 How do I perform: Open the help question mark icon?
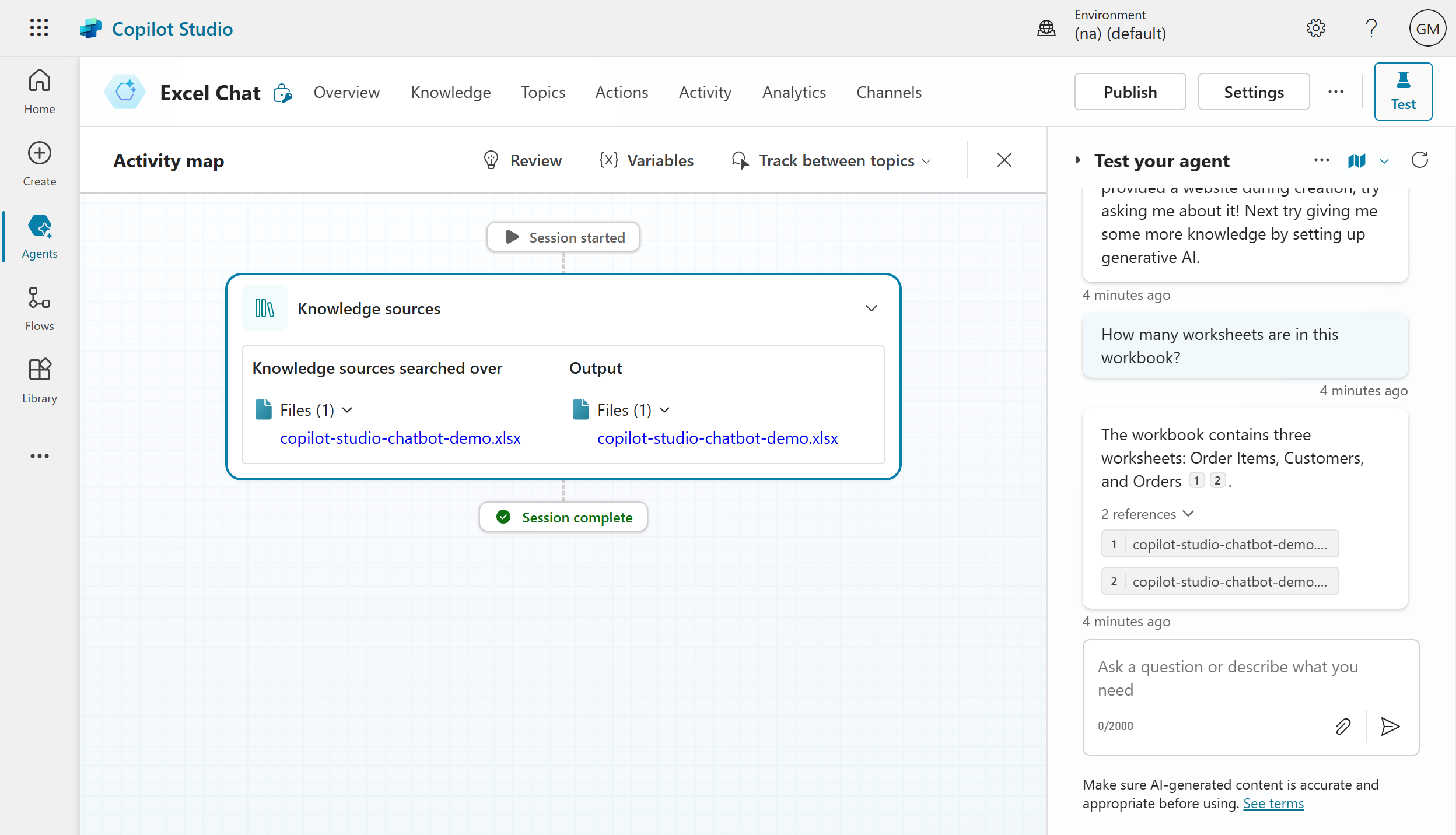click(x=1371, y=28)
